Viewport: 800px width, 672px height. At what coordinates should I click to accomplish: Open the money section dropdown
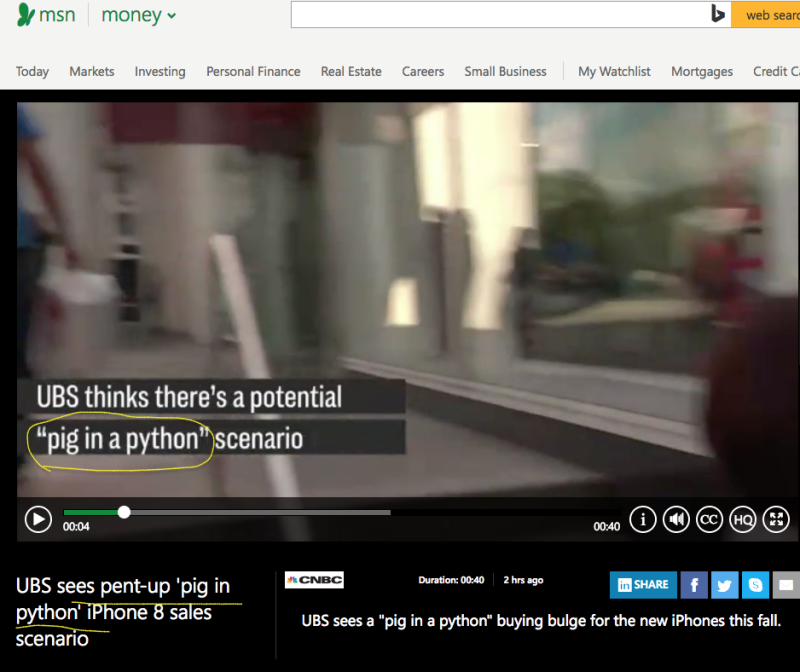coord(139,15)
